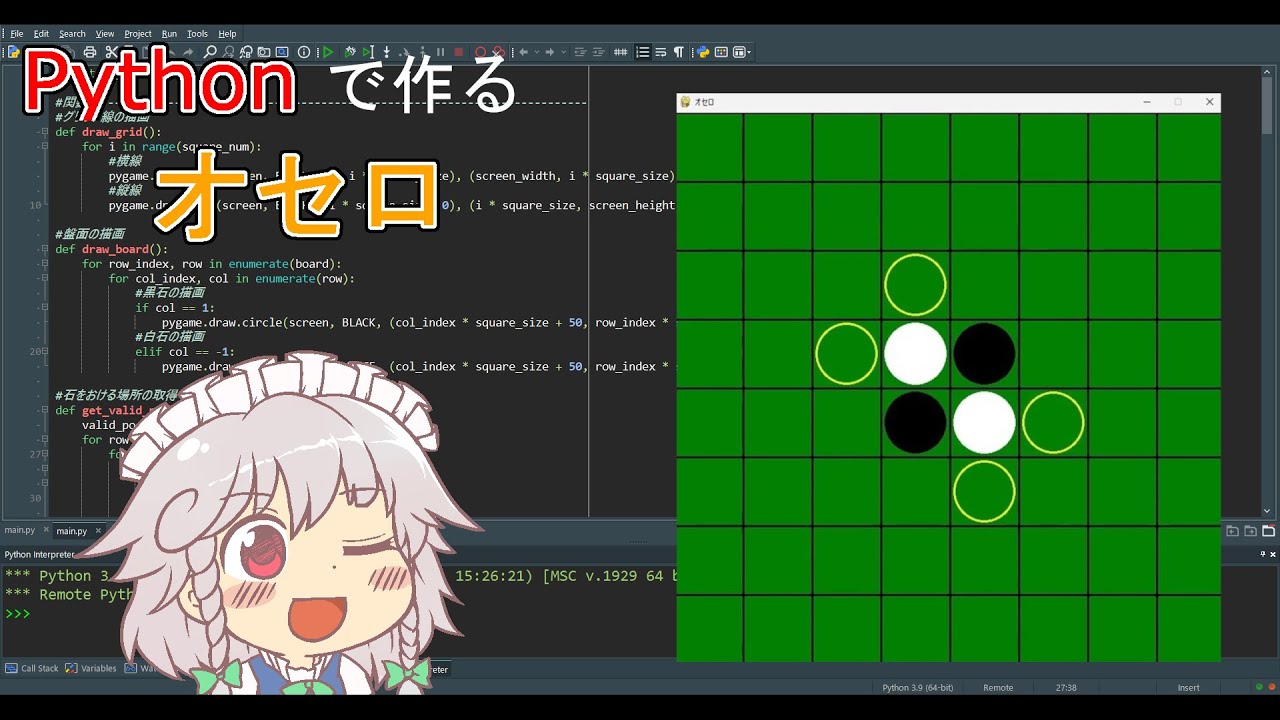
Task: Open the Browse Forward history dropdown
Action: click(563, 52)
